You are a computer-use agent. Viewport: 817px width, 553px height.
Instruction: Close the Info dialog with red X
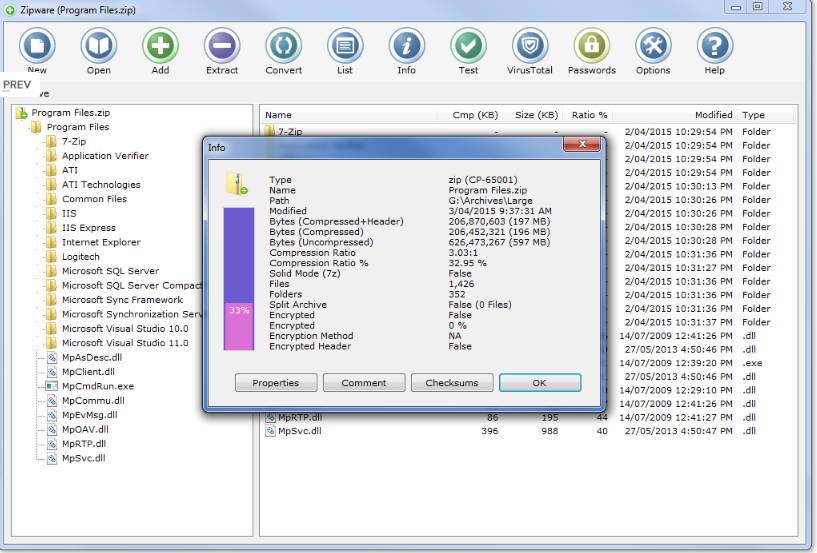(x=581, y=147)
